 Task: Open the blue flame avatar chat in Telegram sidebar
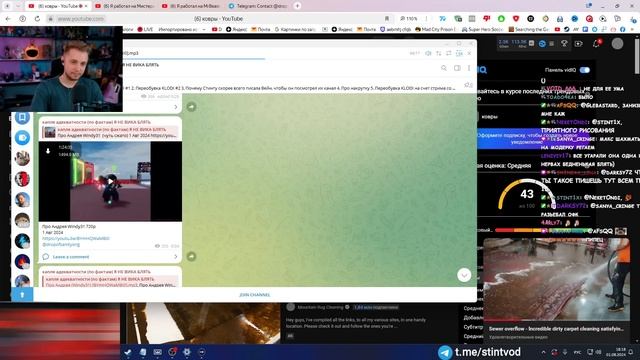coord(22,241)
